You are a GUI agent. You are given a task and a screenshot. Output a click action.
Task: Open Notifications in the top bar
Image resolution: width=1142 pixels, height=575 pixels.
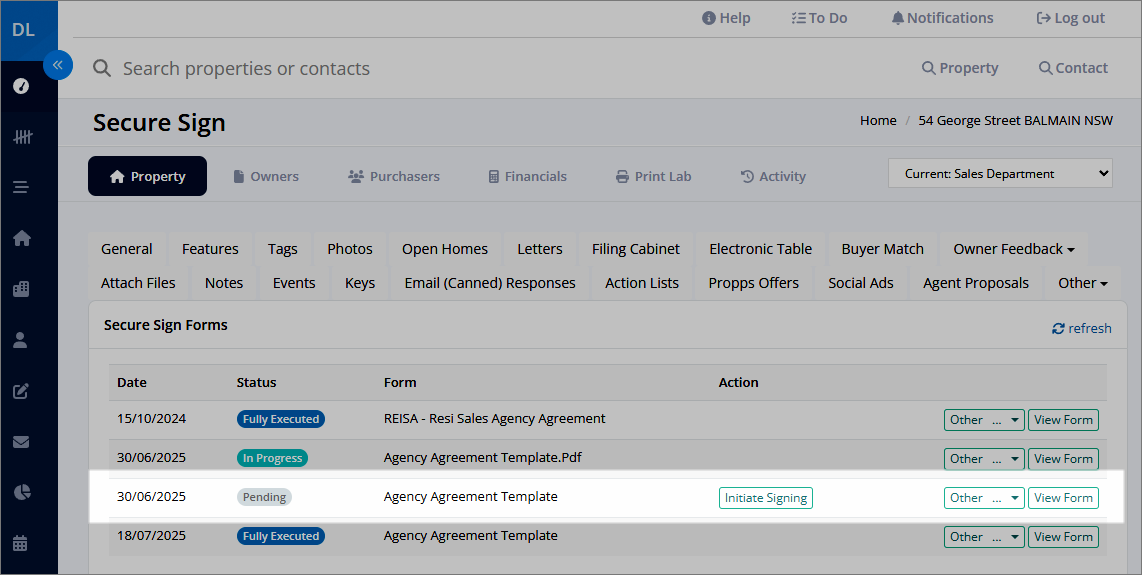click(942, 18)
